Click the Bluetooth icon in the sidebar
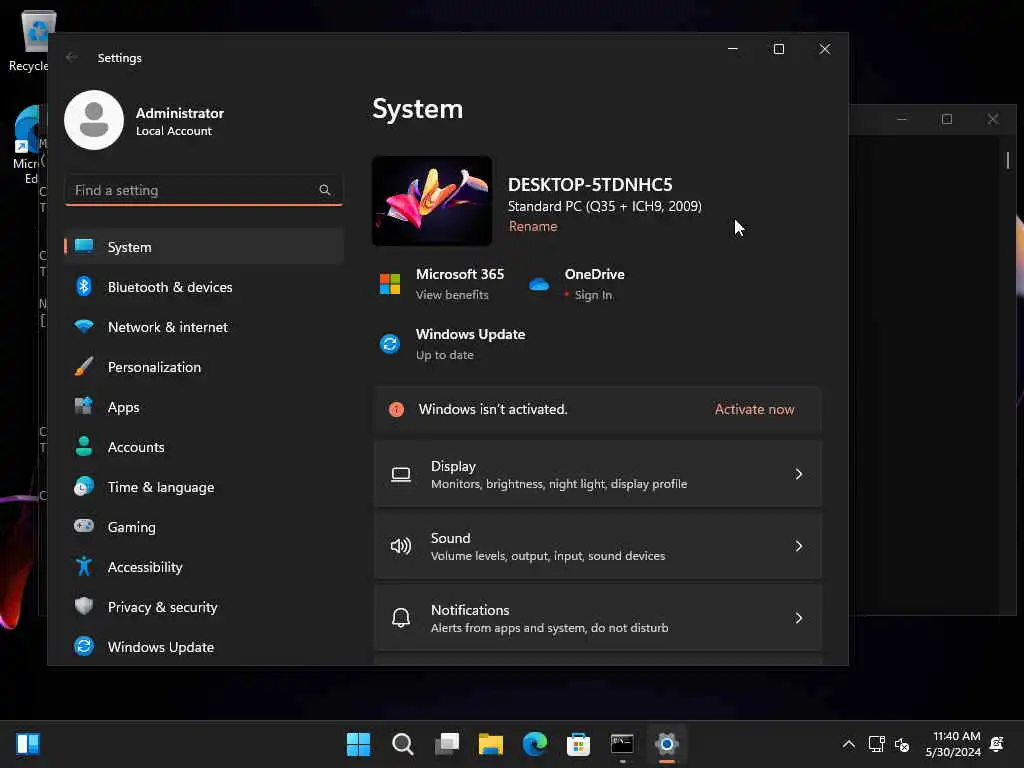Image resolution: width=1024 pixels, height=768 pixels. point(84,286)
